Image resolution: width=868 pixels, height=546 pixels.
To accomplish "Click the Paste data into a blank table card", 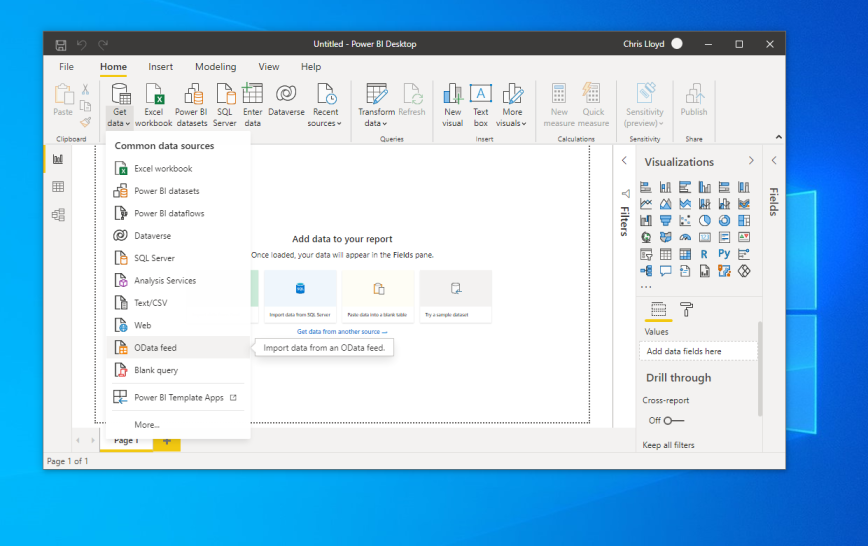I will [x=378, y=296].
